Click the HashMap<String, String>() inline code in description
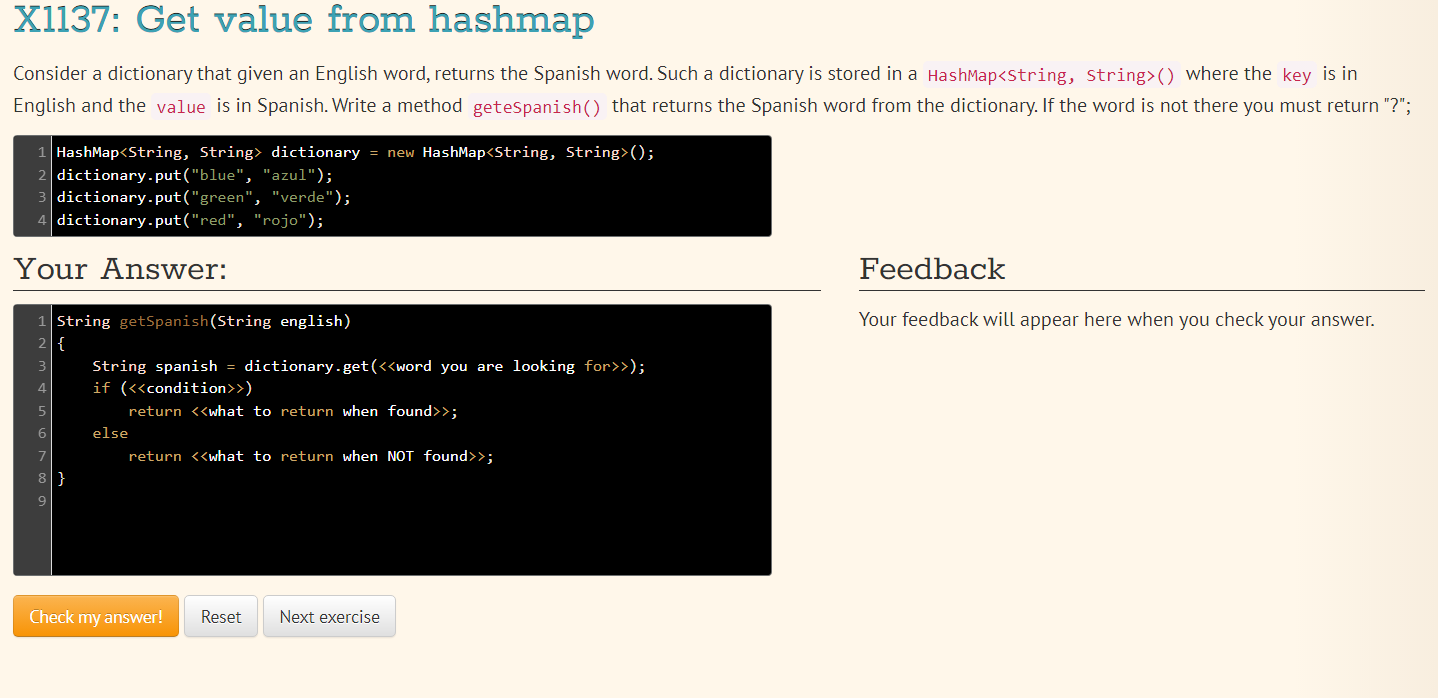Image resolution: width=1438 pixels, height=698 pixels. pyautogui.click(x=1052, y=75)
